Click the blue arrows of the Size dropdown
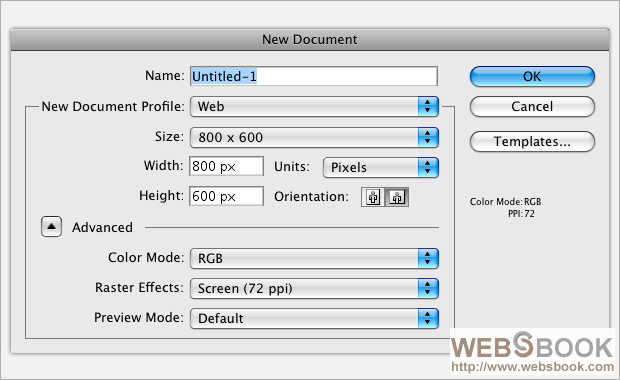The image size is (620, 380). tap(428, 137)
